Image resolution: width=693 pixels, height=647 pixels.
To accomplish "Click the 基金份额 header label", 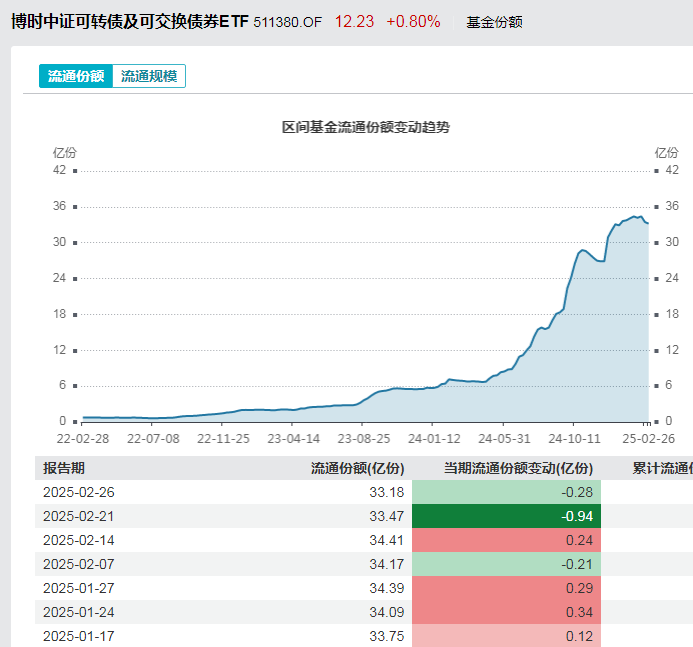I will pos(494,22).
